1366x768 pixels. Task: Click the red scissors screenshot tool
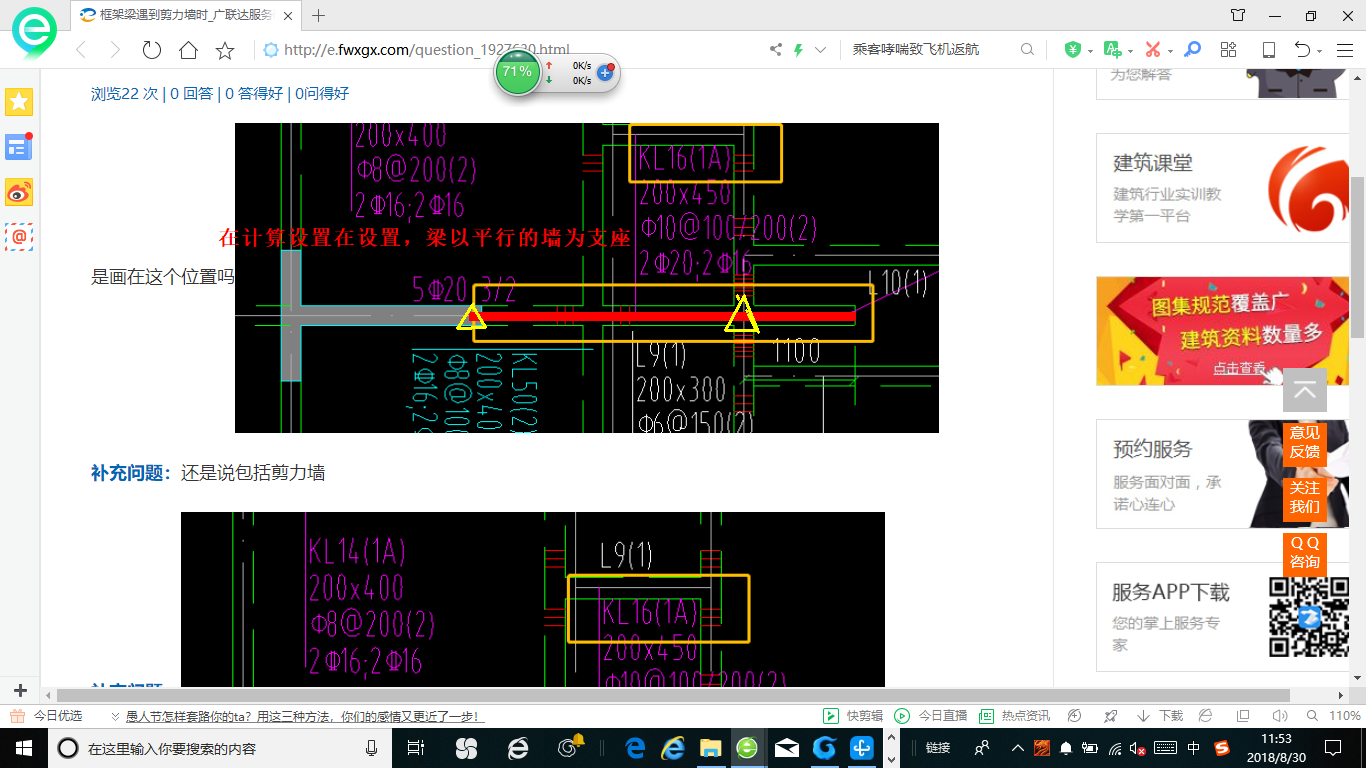1153,50
